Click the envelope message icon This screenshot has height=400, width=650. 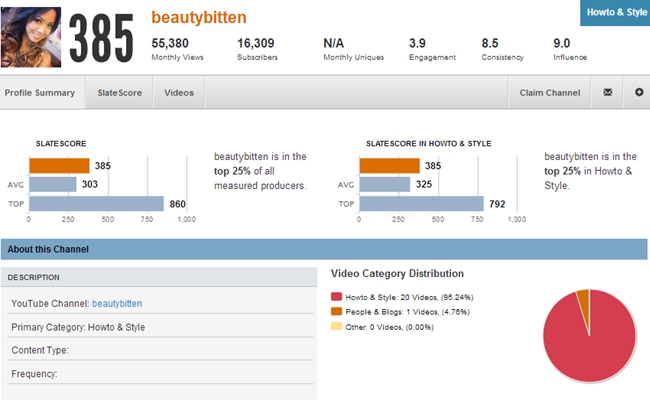[607, 93]
